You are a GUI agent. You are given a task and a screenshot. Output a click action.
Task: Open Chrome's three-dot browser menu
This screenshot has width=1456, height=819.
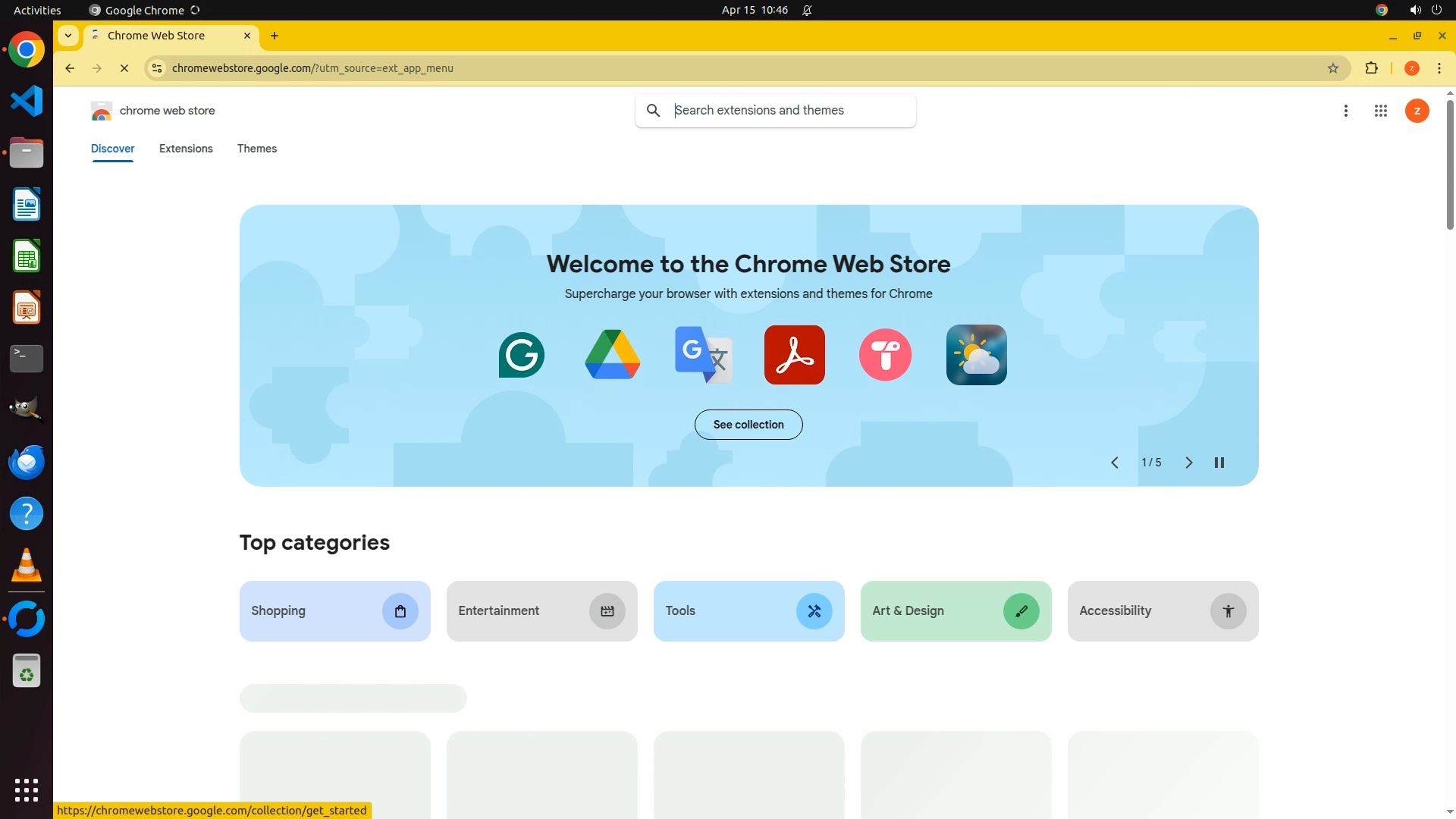(1439, 68)
